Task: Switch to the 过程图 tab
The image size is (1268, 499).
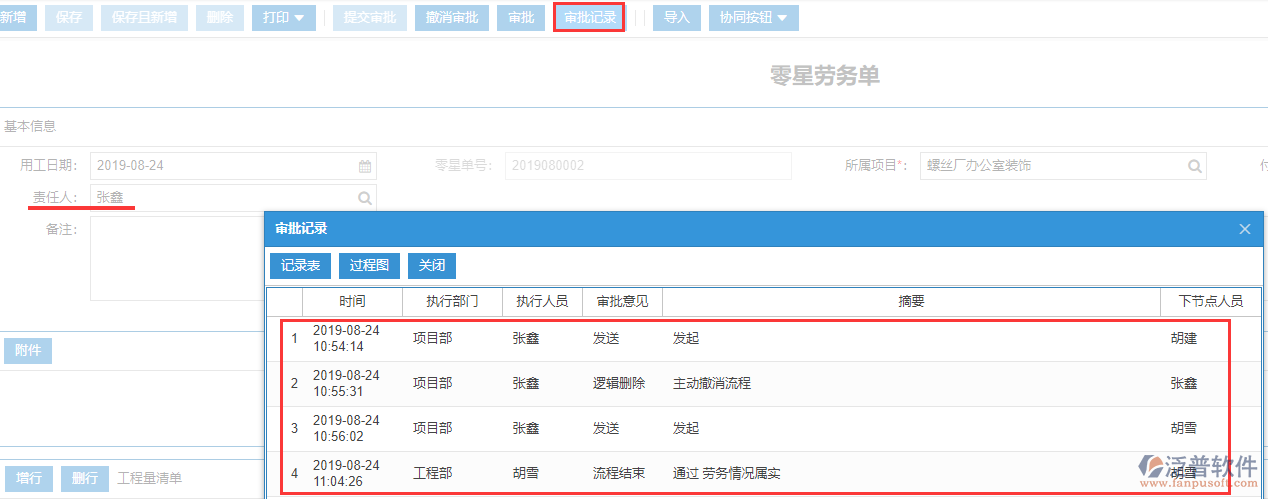Action: click(x=369, y=266)
